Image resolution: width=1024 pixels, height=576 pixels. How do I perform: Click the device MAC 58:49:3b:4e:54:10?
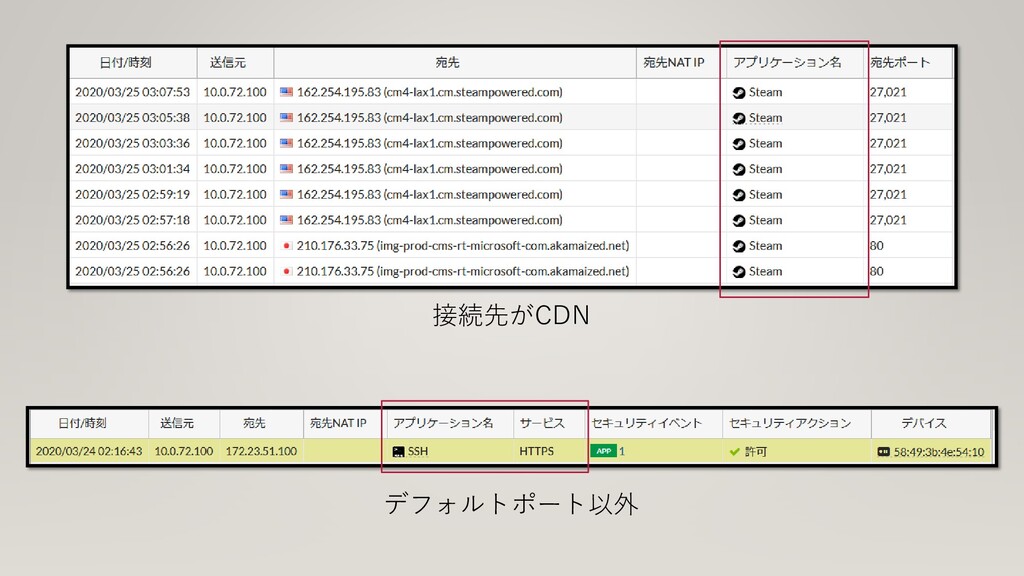tap(938, 451)
